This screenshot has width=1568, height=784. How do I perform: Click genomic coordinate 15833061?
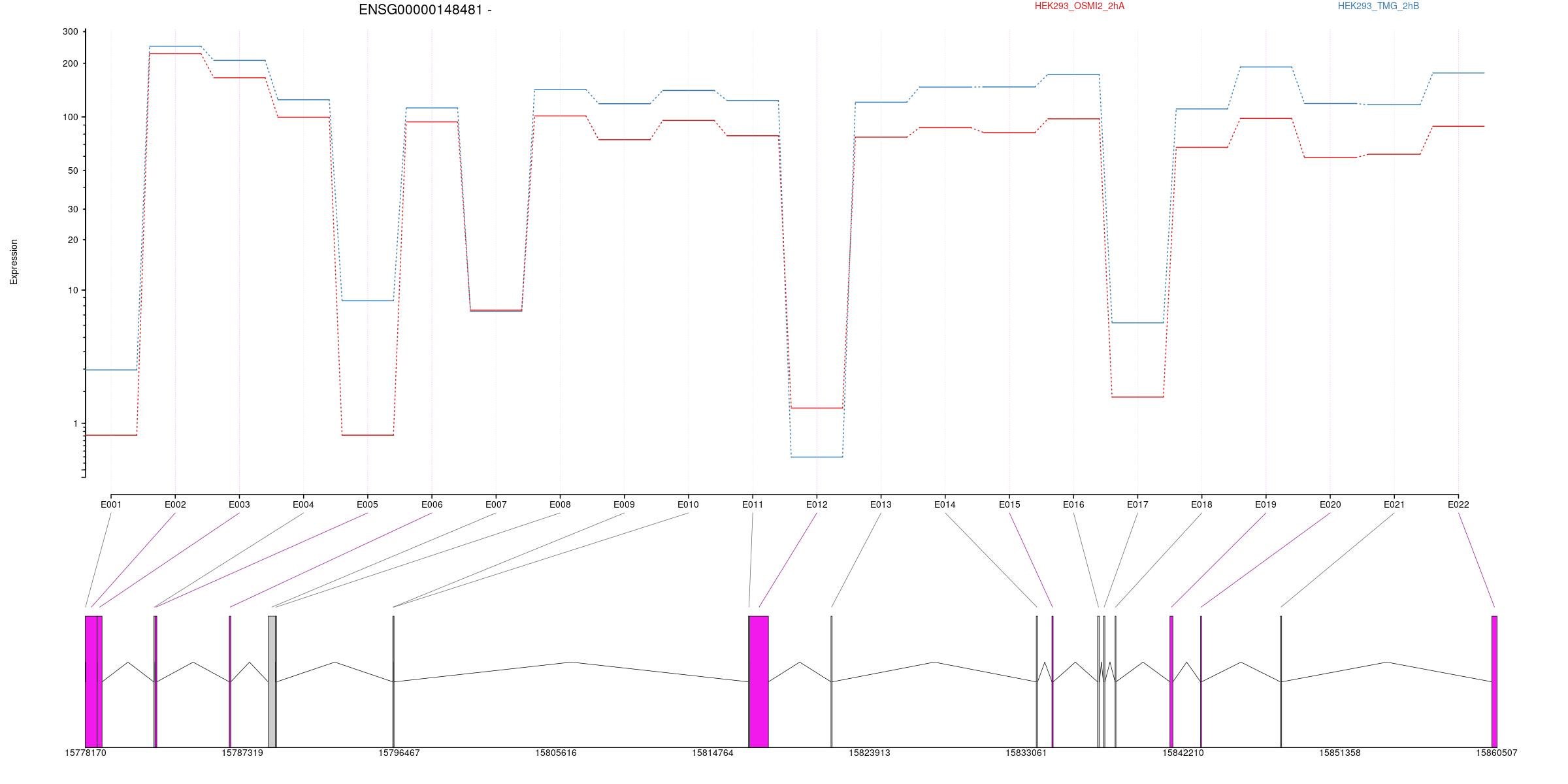[1026, 753]
